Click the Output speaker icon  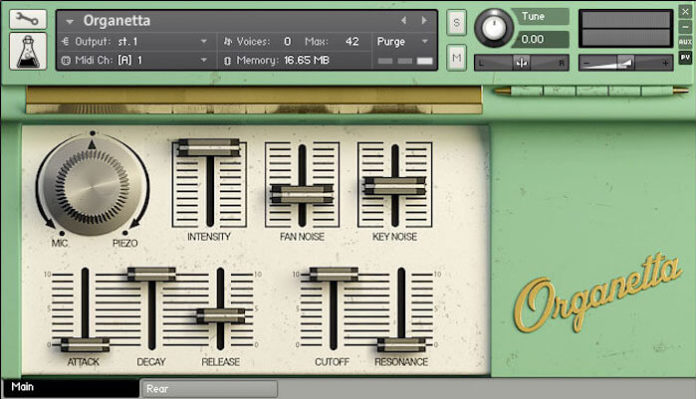point(66,42)
